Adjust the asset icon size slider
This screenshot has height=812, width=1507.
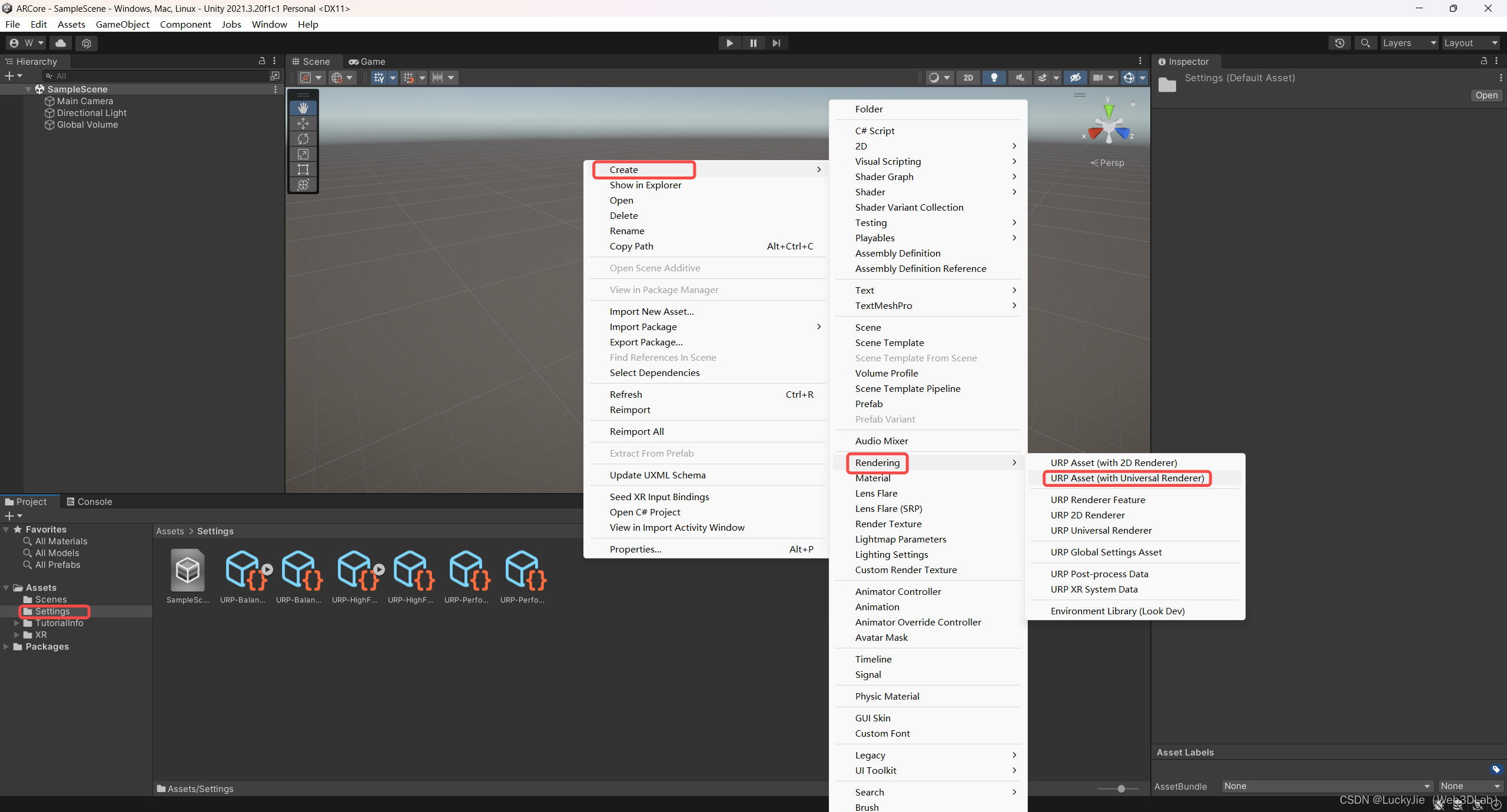pos(1121,788)
